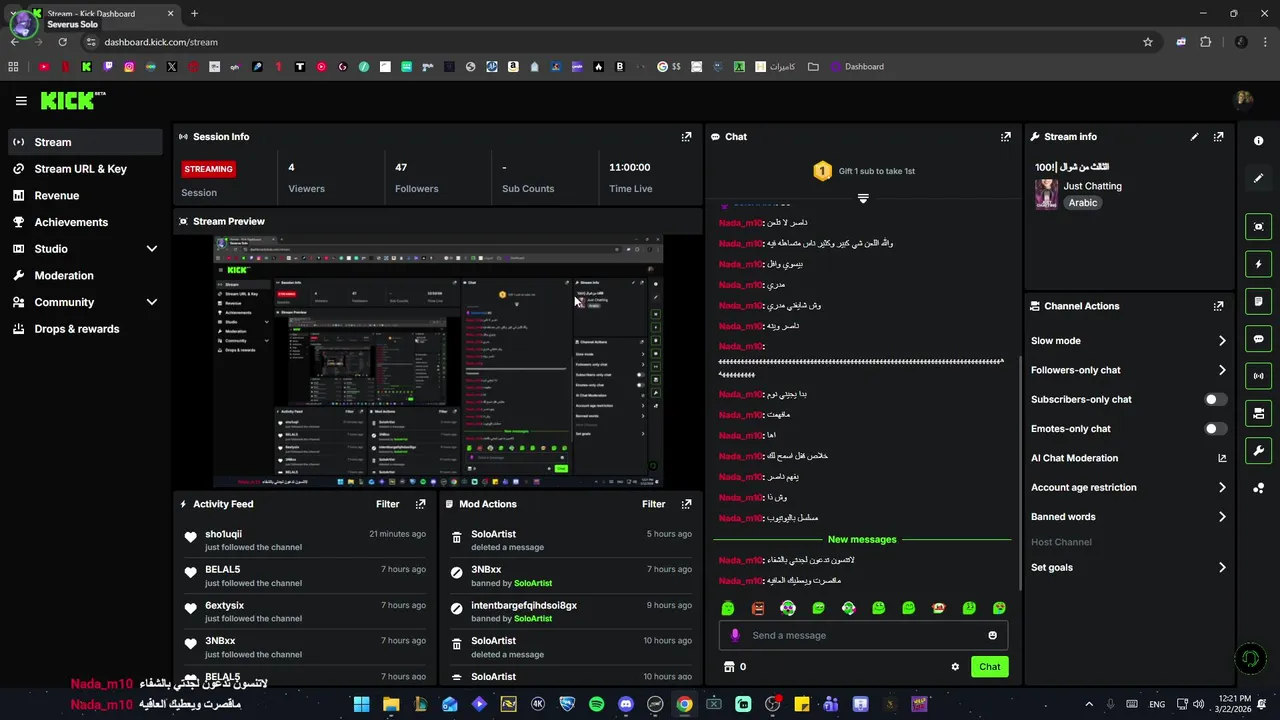Open Spotify from the taskbar
Viewport: 1280px width, 720px height.
click(x=597, y=704)
